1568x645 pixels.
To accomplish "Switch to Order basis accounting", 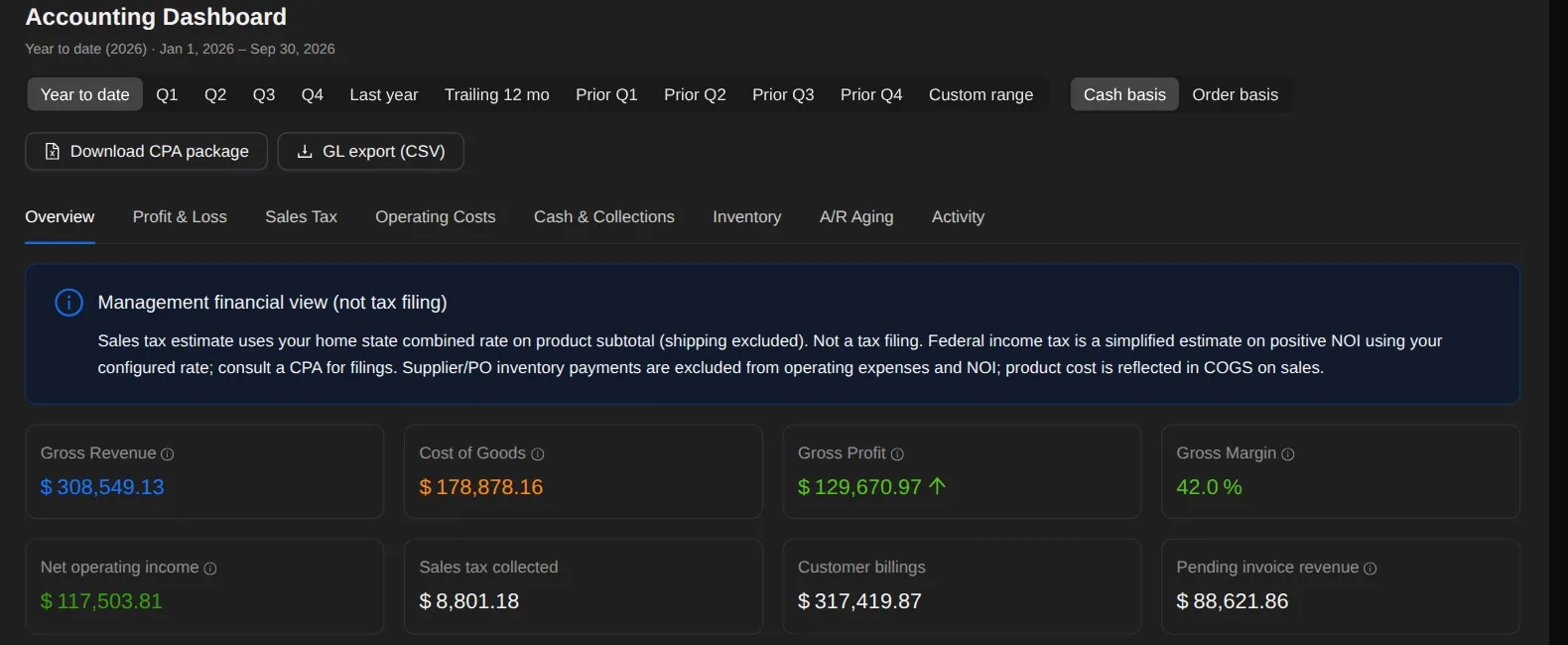I will 1236,94.
